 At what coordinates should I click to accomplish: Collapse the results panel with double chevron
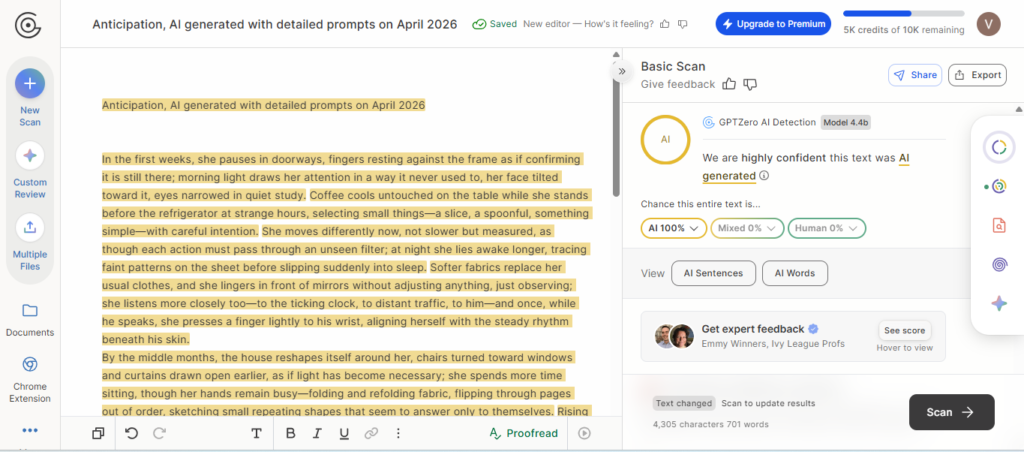tap(622, 71)
